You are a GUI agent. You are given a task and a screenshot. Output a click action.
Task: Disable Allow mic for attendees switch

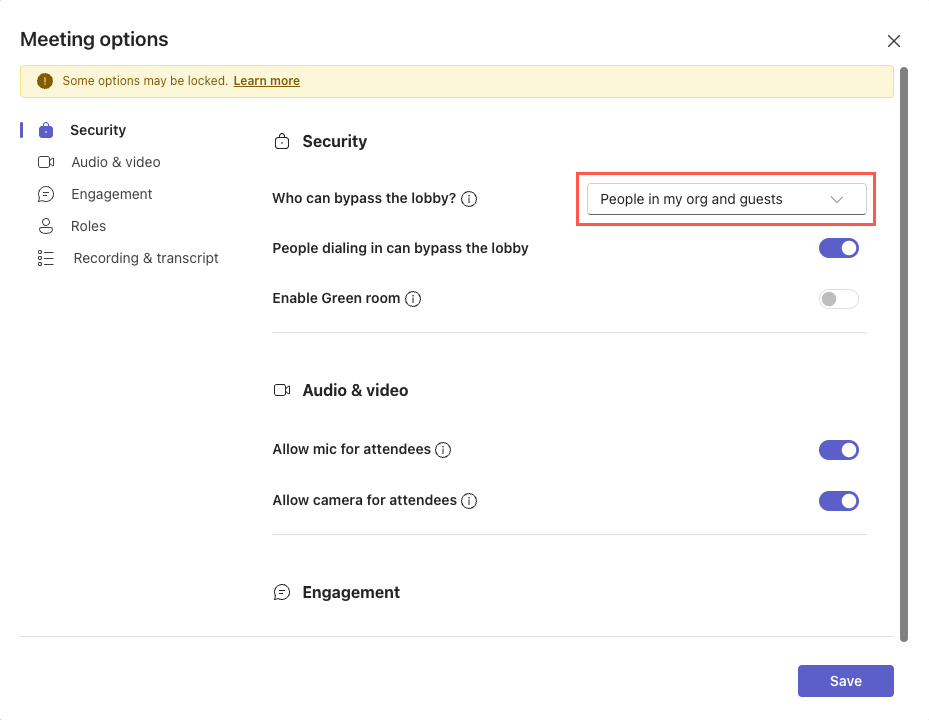point(838,450)
